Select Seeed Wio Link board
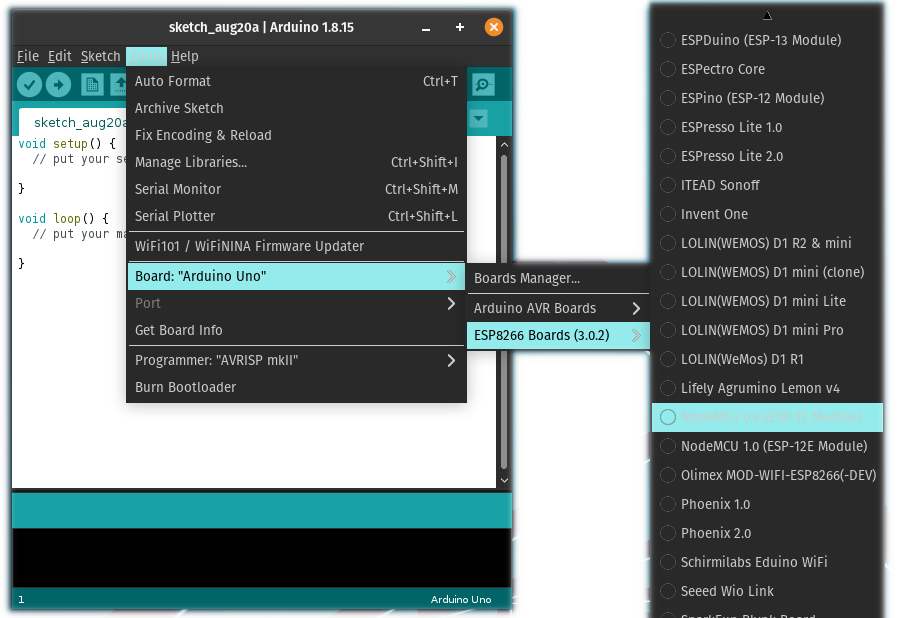 click(x=767, y=591)
